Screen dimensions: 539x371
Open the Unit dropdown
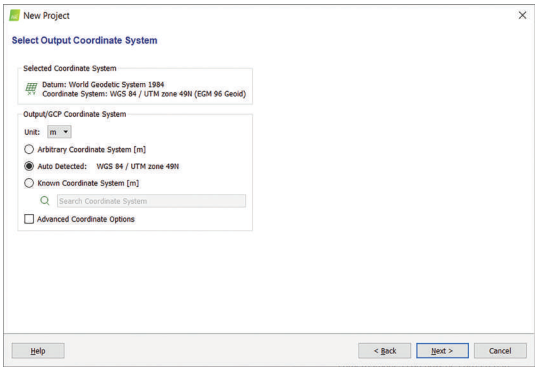pyautogui.click(x=59, y=132)
